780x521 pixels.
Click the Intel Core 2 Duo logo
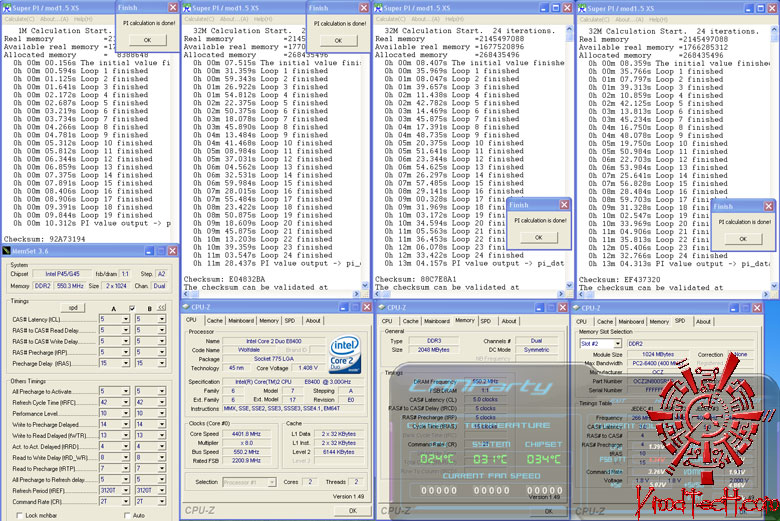pos(345,355)
